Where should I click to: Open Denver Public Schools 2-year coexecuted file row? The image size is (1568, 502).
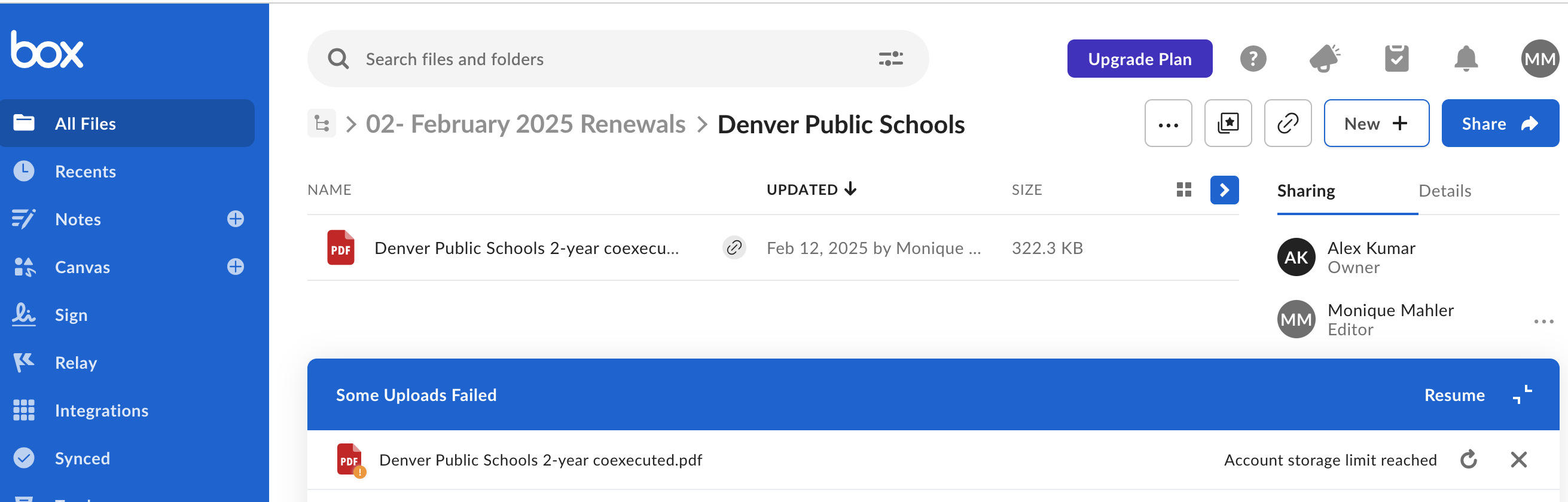click(773, 247)
